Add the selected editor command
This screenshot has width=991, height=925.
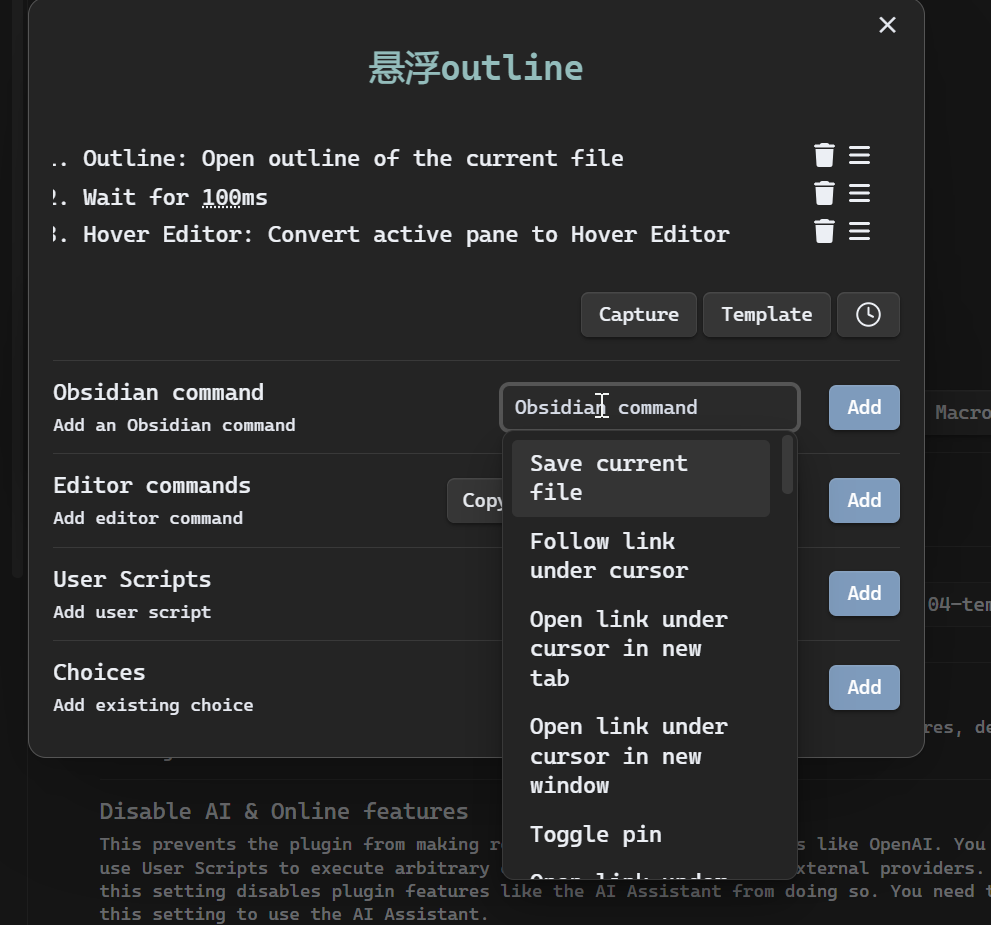click(x=864, y=500)
